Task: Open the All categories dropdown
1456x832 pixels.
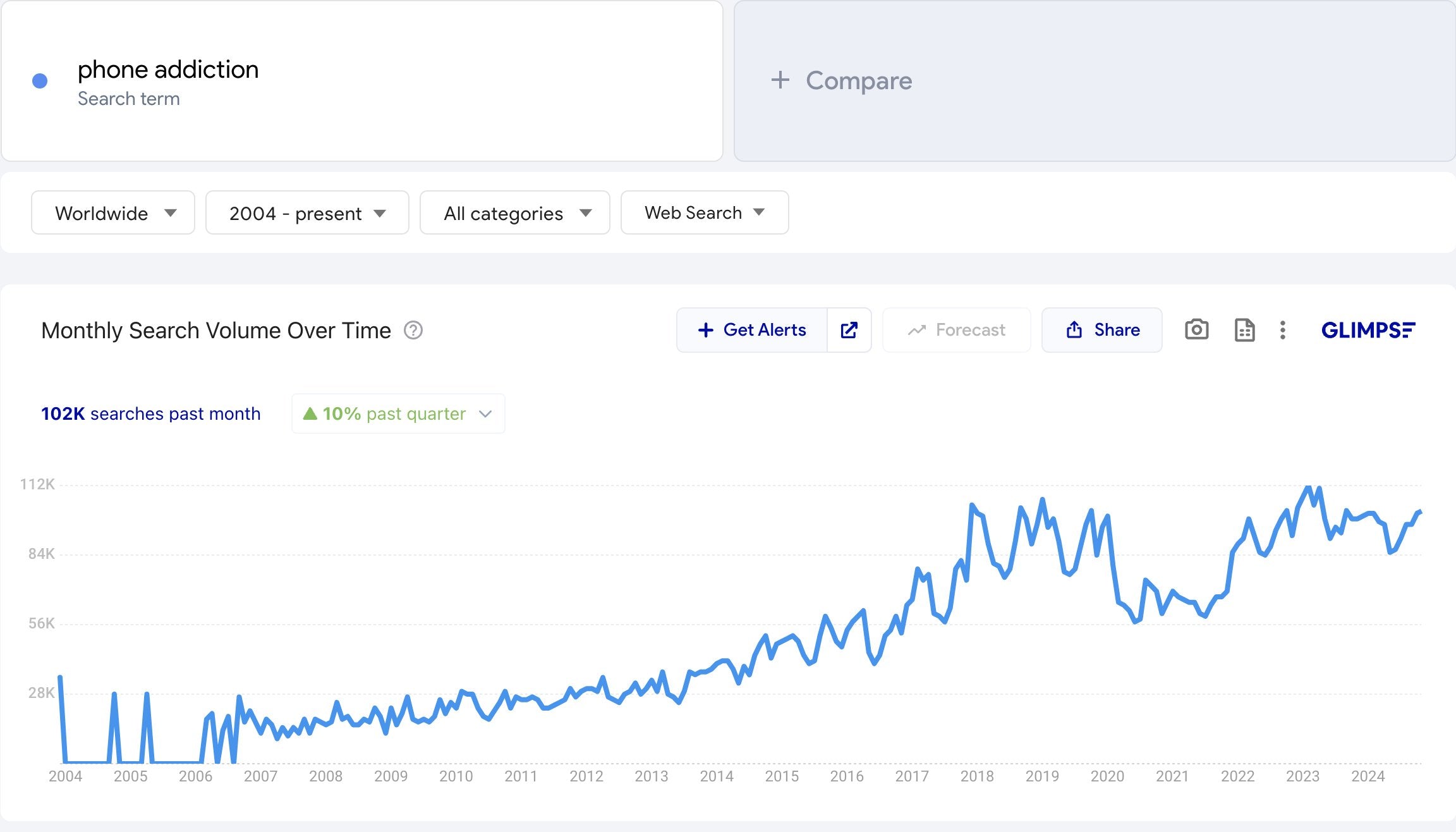Action: 515,213
